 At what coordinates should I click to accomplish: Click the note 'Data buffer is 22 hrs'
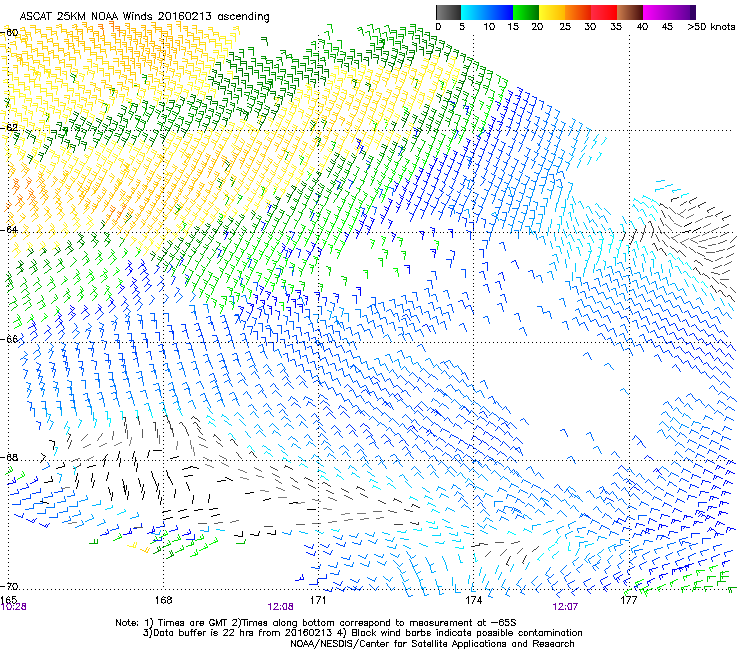tap(201, 633)
